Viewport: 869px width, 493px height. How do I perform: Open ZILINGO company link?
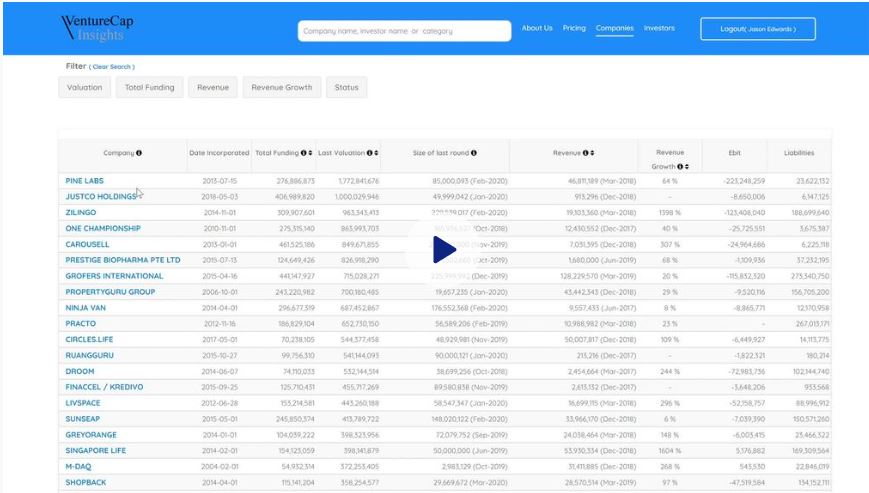[81, 213]
